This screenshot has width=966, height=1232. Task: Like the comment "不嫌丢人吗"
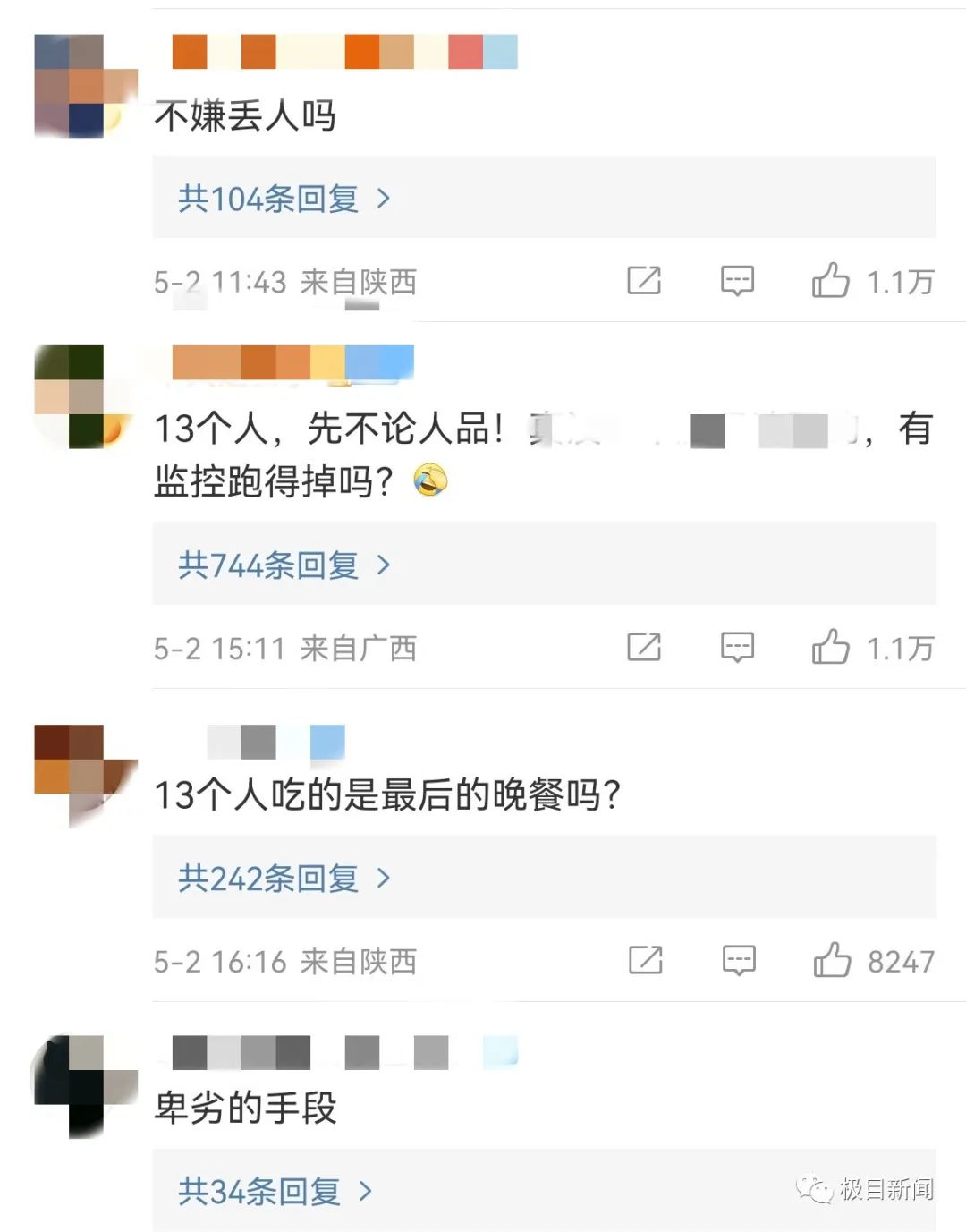coord(831,280)
